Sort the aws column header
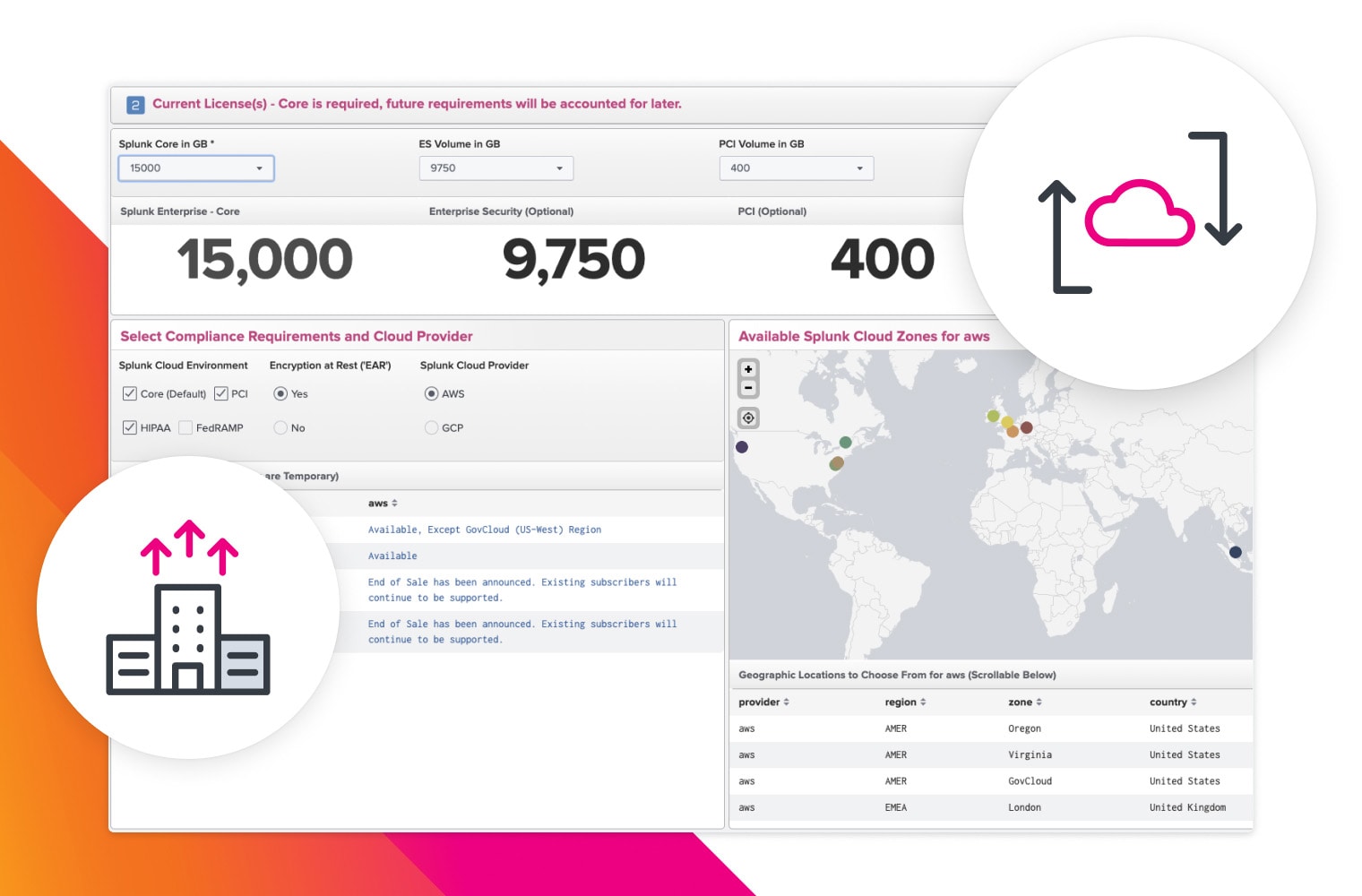Image resolution: width=1362 pixels, height=896 pixels. (383, 504)
